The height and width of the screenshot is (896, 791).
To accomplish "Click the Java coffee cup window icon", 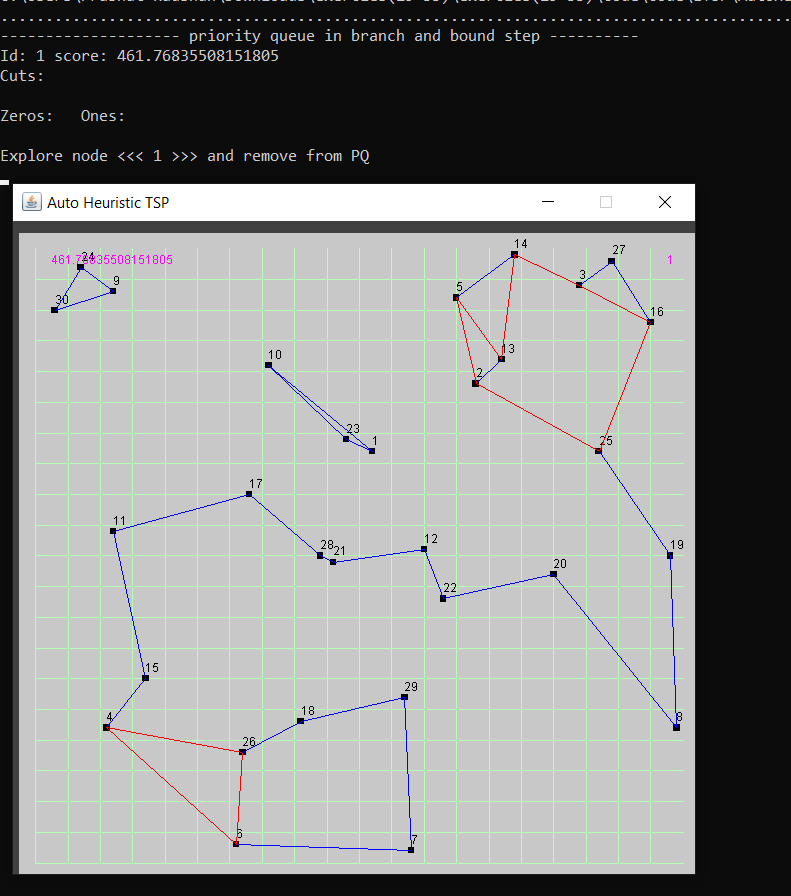I will coord(32,202).
